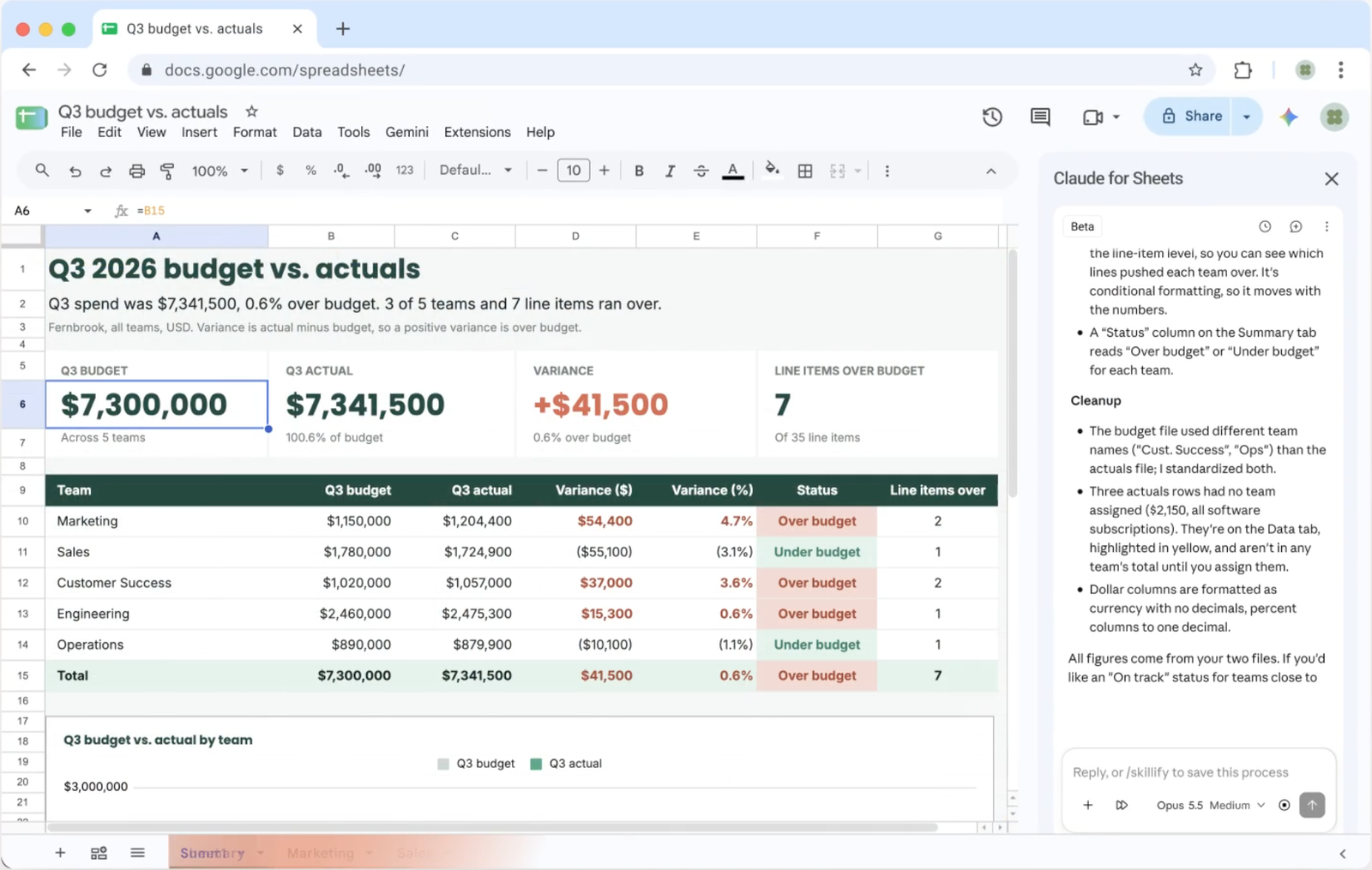Collapse the toolbar with the chevron
The width and height of the screenshot is (1372, 870).
(990, 171)
